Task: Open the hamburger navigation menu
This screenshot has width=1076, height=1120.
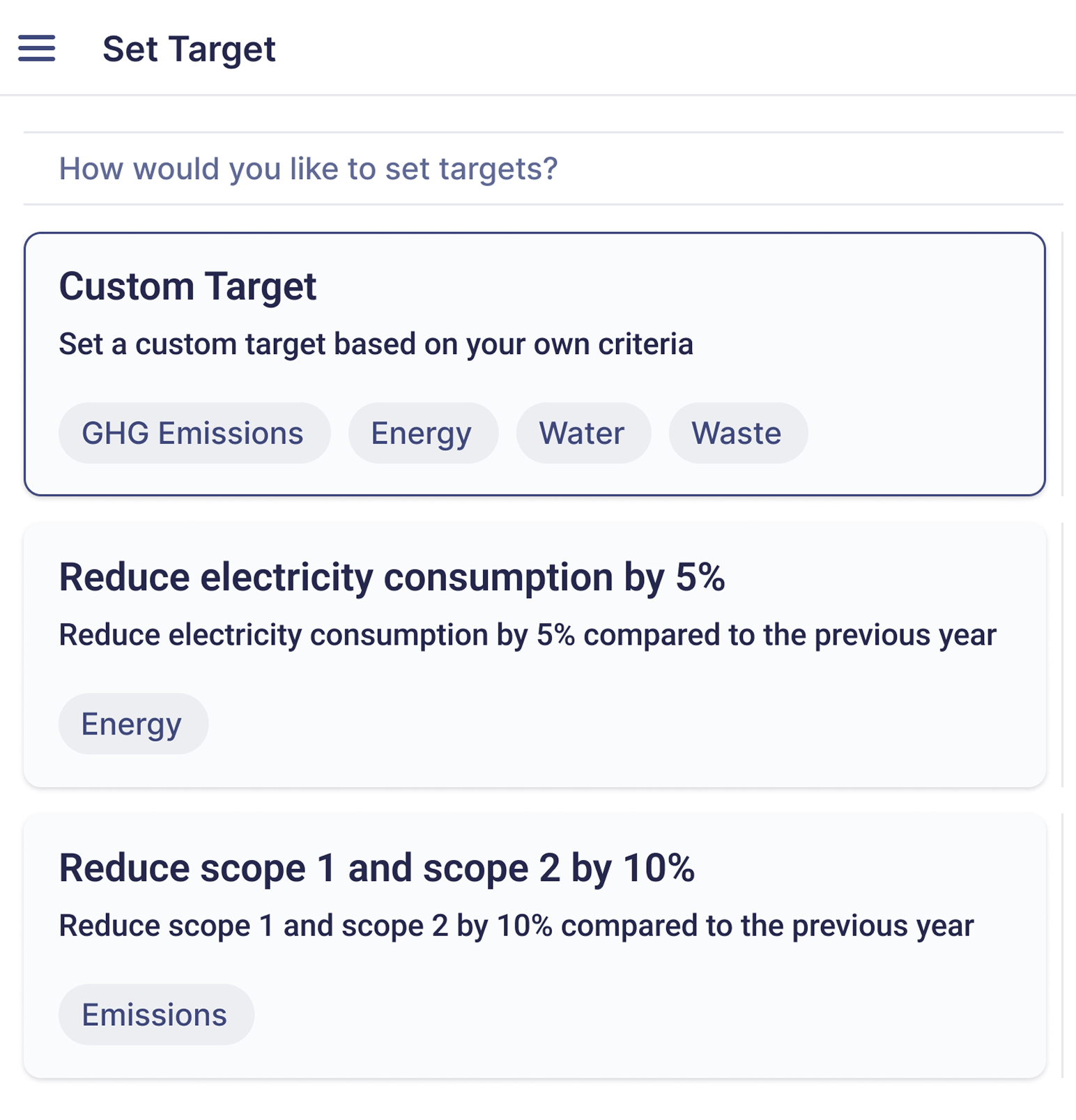Action: click(x=36, y=49)
